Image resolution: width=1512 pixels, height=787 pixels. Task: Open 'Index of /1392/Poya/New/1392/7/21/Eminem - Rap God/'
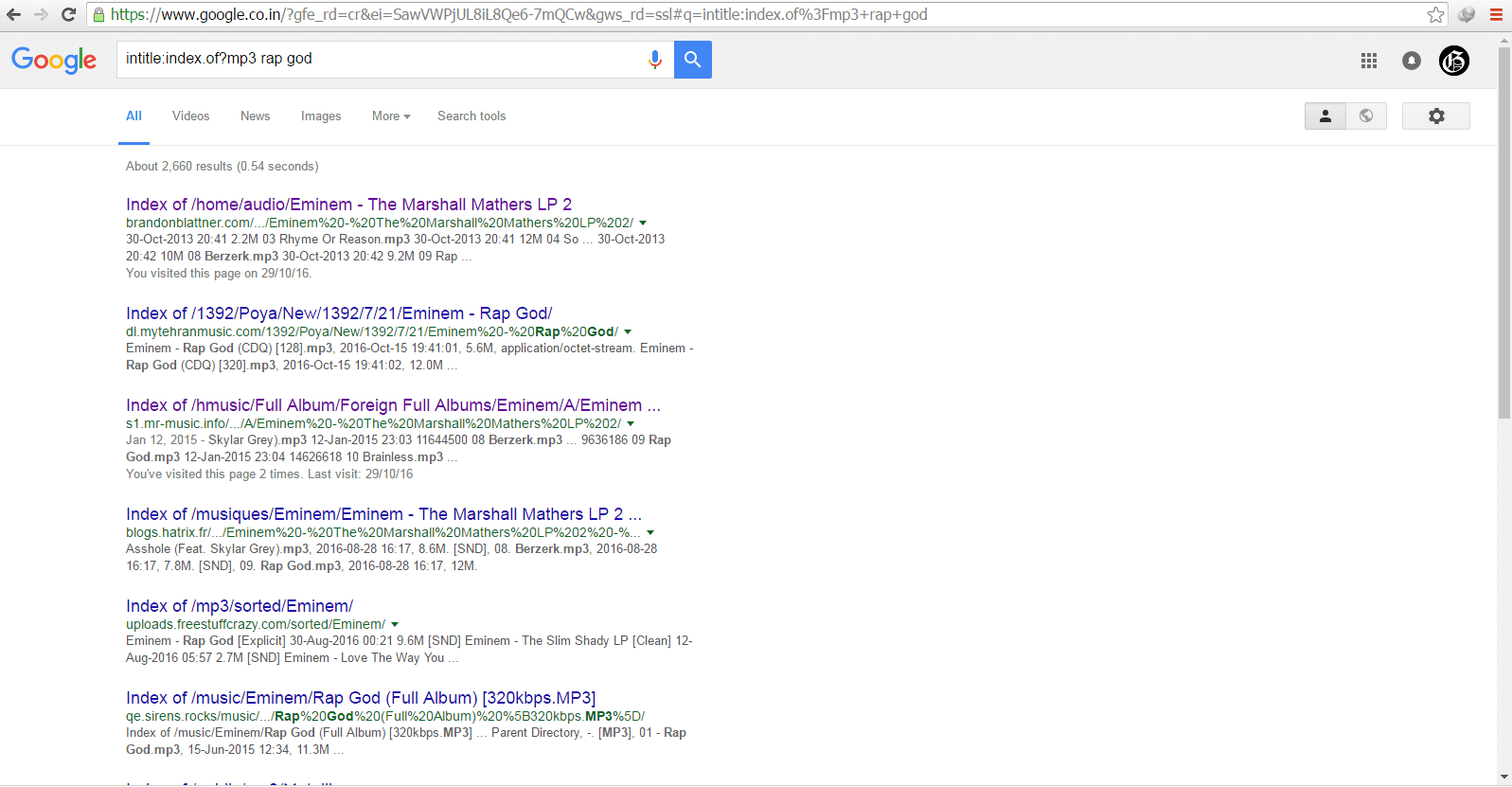pyautogui.click(x=339, y=313)
